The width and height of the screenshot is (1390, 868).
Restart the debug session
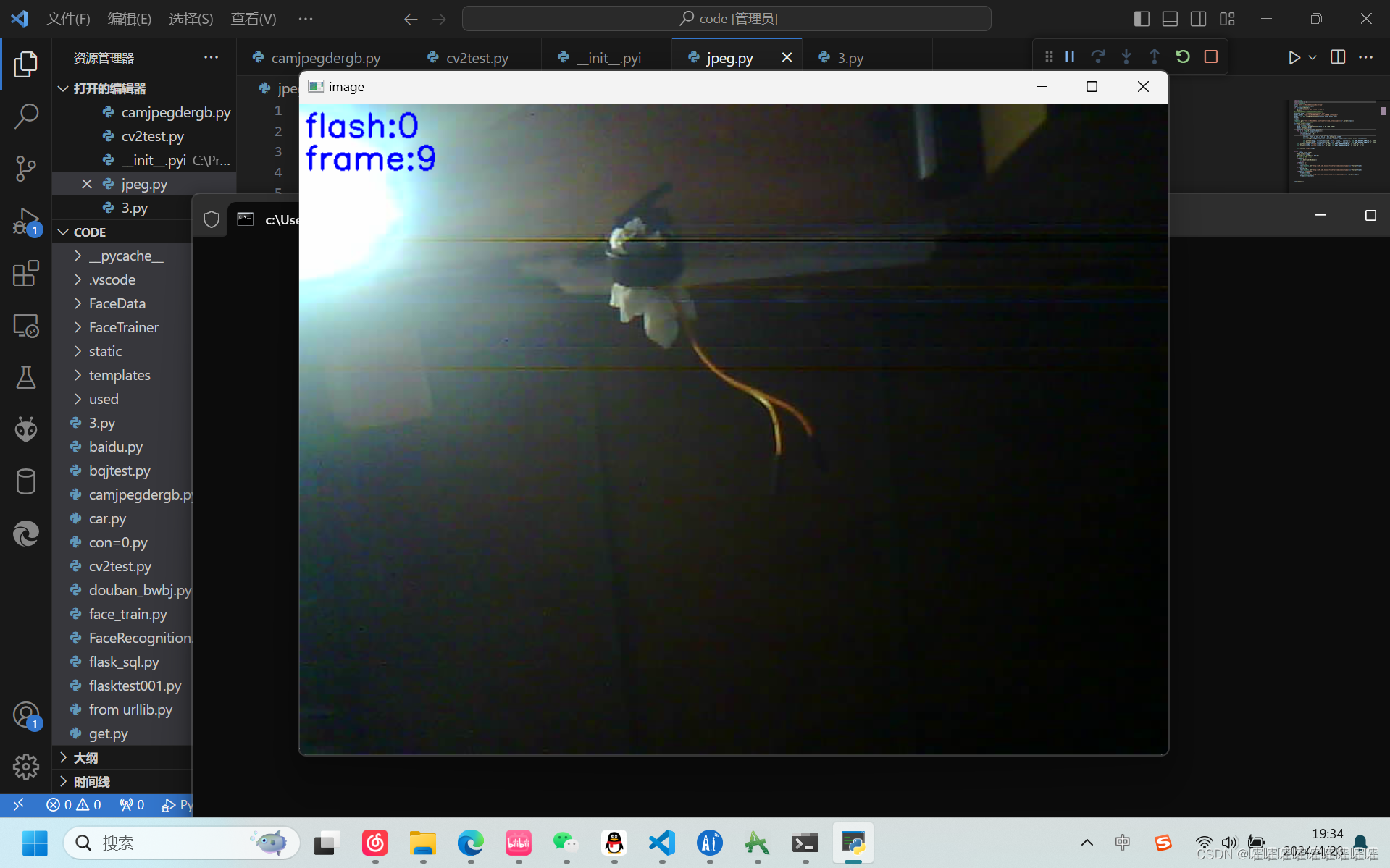1182,56
